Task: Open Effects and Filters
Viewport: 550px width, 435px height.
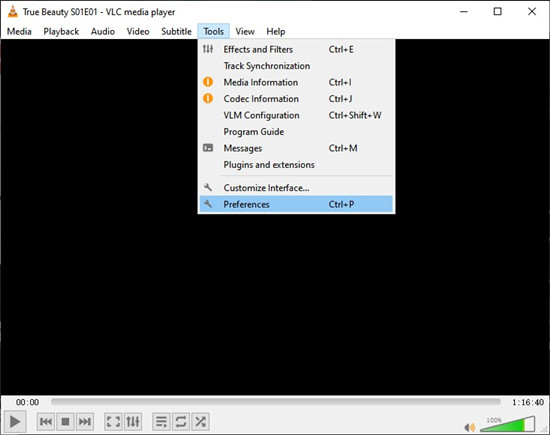Action: point(296,49)
